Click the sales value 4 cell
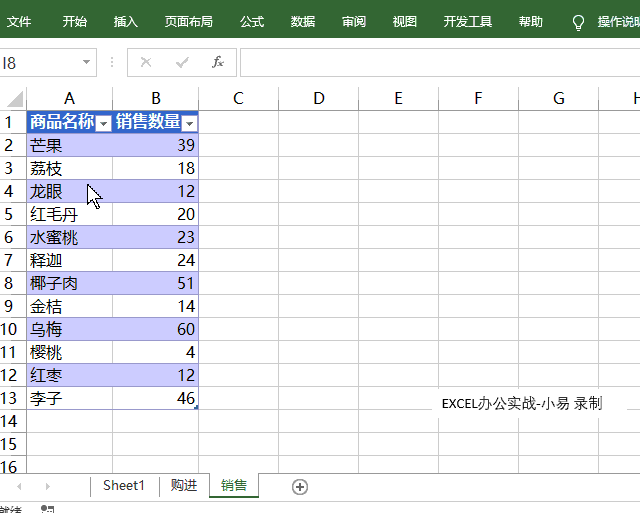The height and width of the screenshot is (513, 640). [x=156, y=352]
